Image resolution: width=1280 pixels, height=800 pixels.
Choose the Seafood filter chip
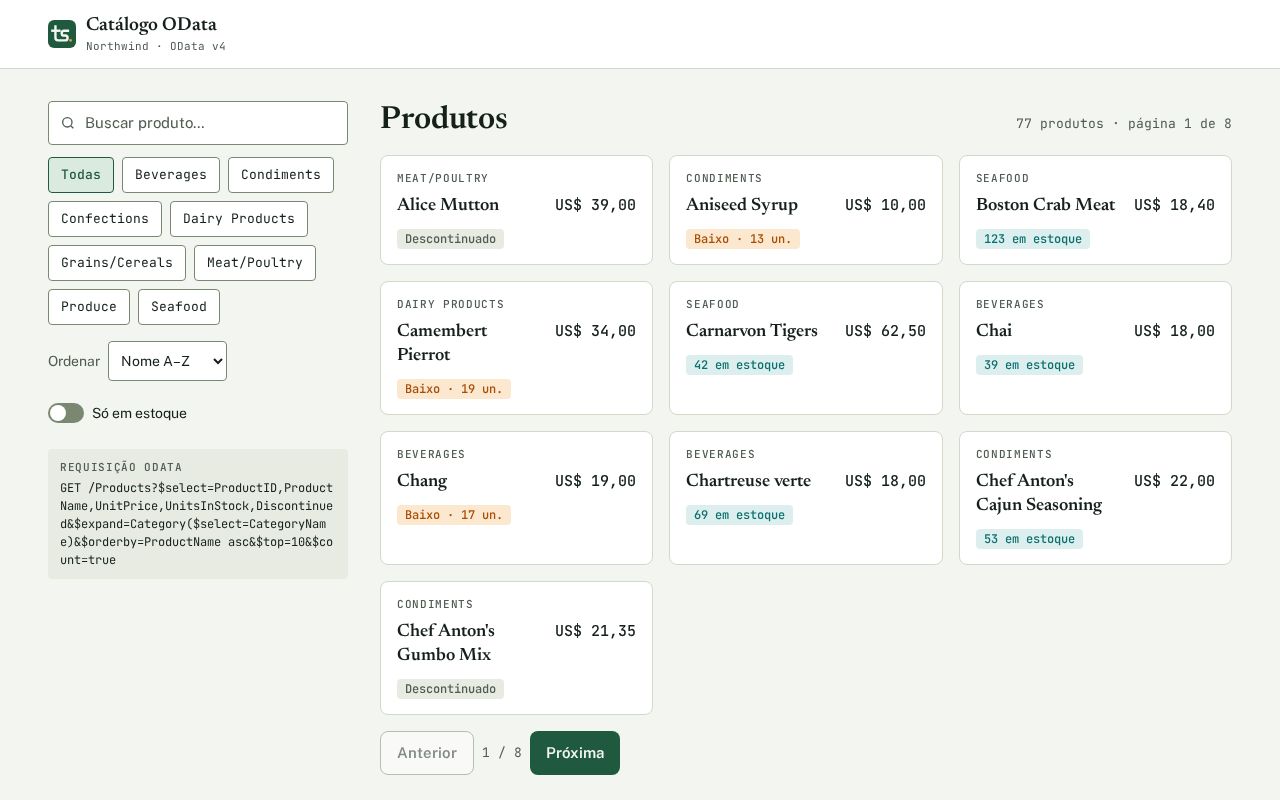179,307
